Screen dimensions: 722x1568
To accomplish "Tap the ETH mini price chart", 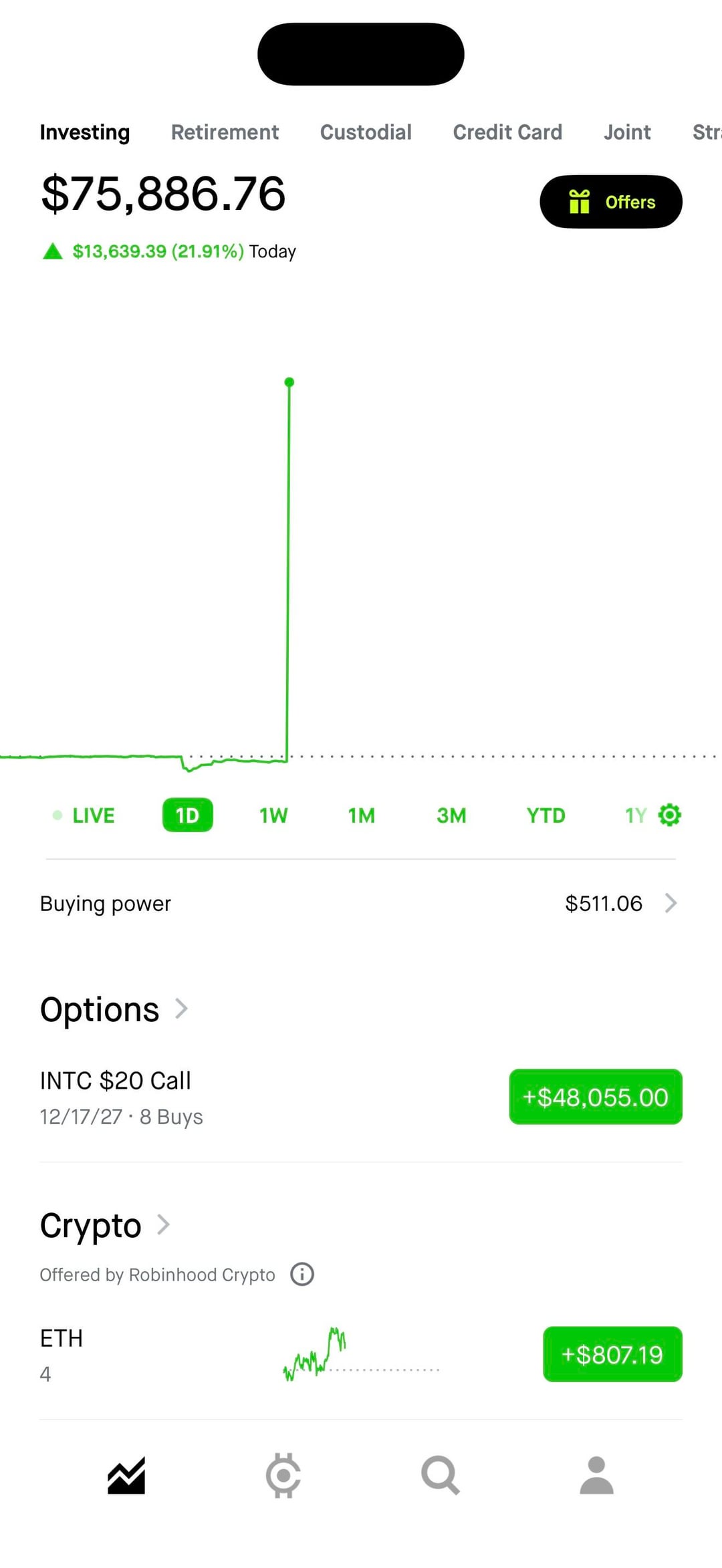I will pyautogui.click(x=361, y=1355).
